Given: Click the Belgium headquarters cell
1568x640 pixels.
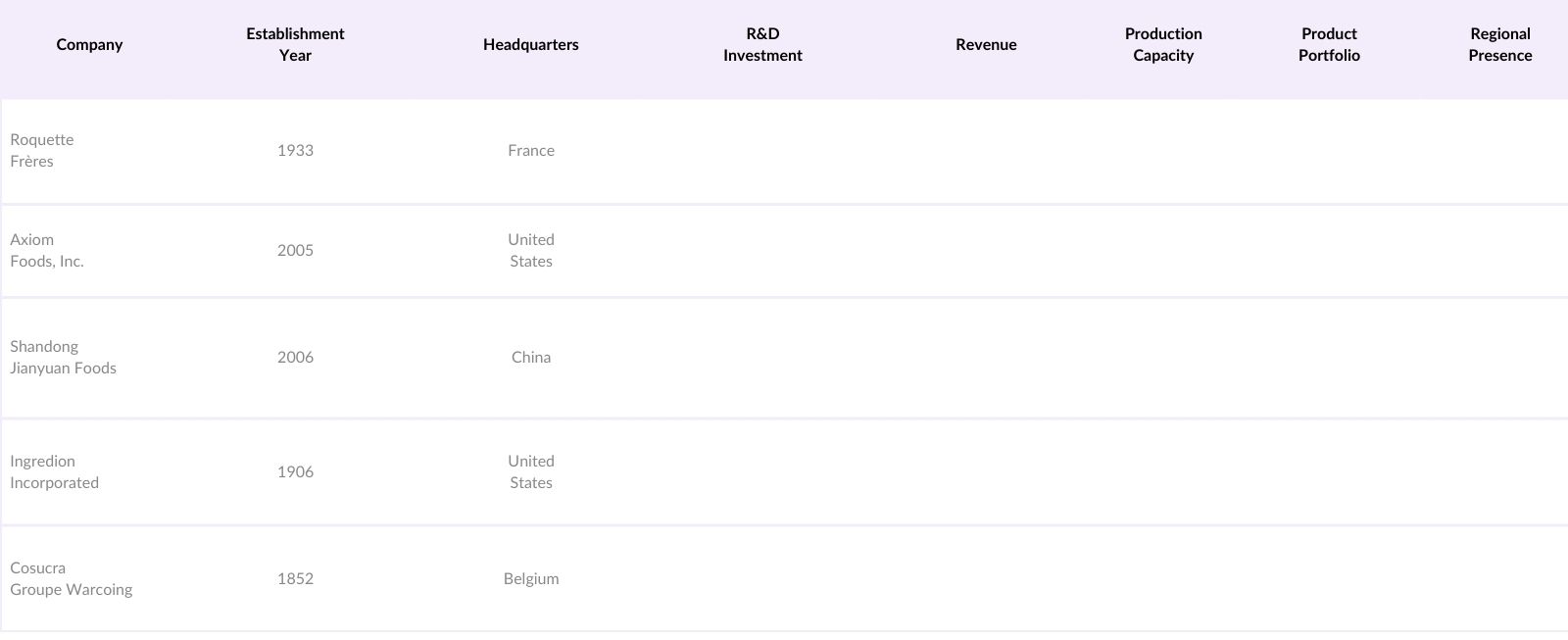Looking at the screenshot, I should tap(531, 579).
